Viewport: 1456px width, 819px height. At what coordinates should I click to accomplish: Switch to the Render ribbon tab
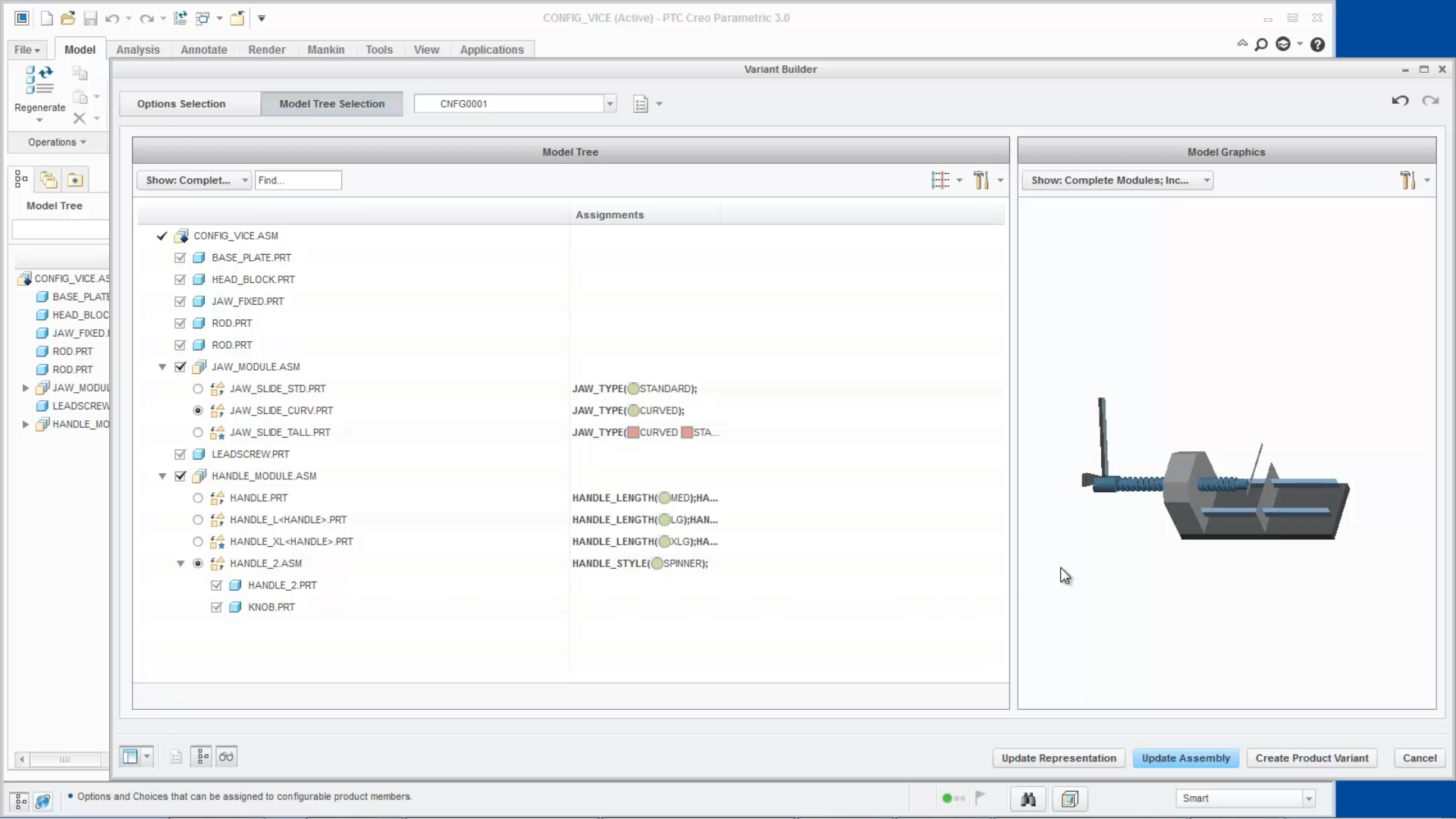[267, 50]
